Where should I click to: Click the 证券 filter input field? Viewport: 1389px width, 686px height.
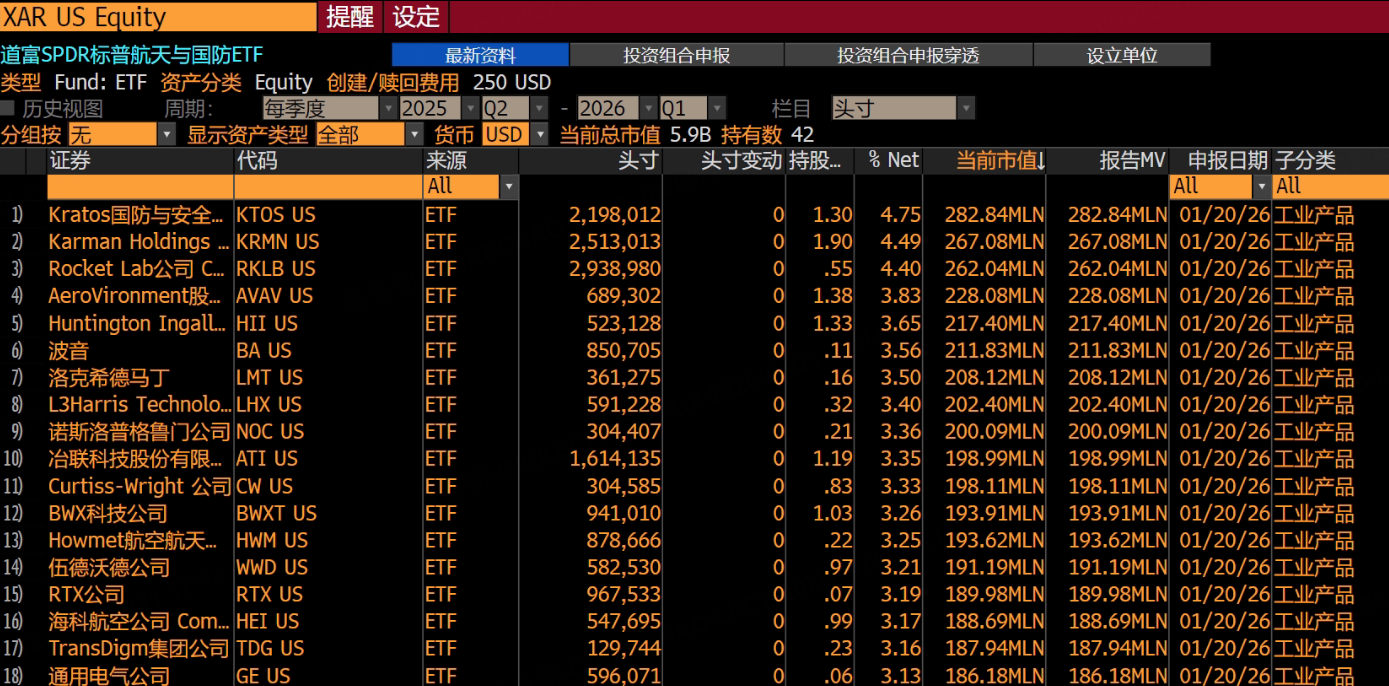point(140,186)
